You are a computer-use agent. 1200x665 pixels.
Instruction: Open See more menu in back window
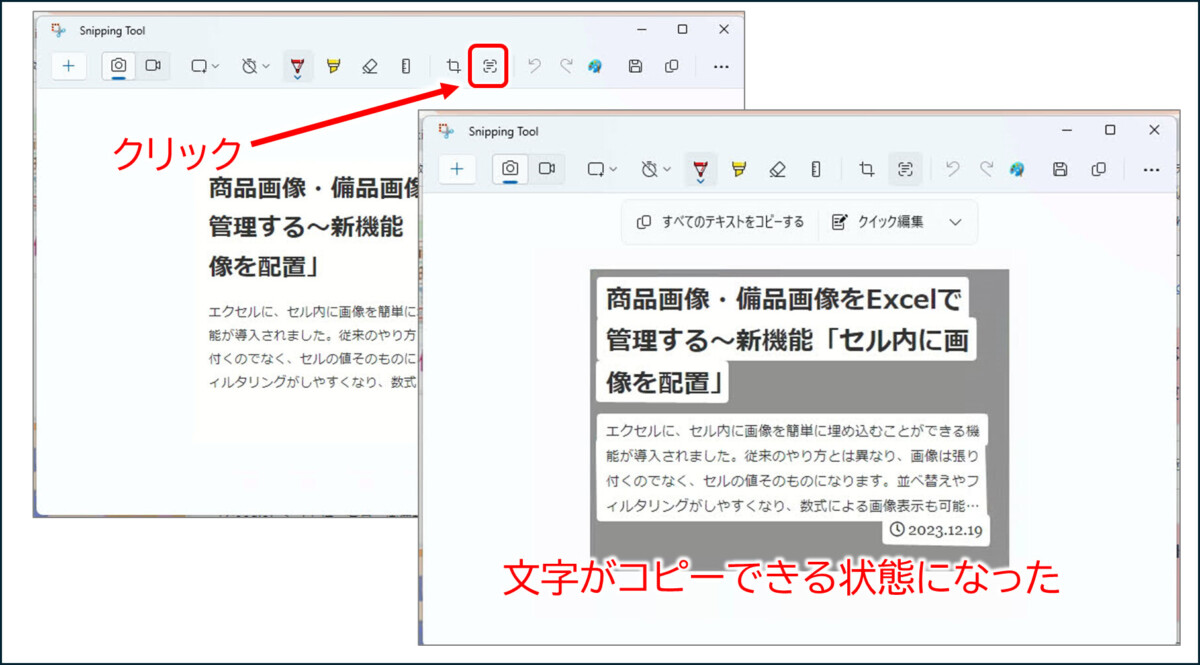(721, 66)
